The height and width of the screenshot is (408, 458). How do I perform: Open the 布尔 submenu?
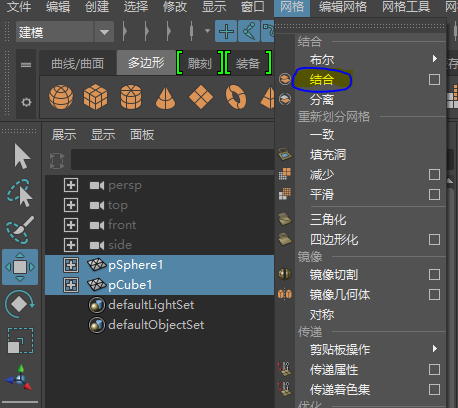point(371,60)
